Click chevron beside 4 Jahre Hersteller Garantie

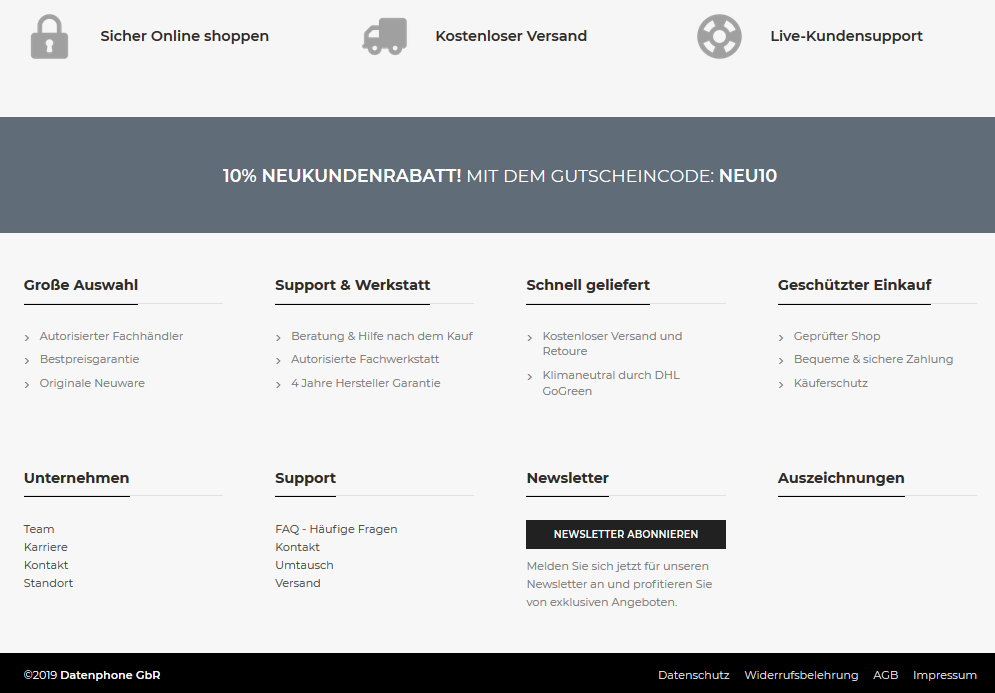click(x=278, y=385)
